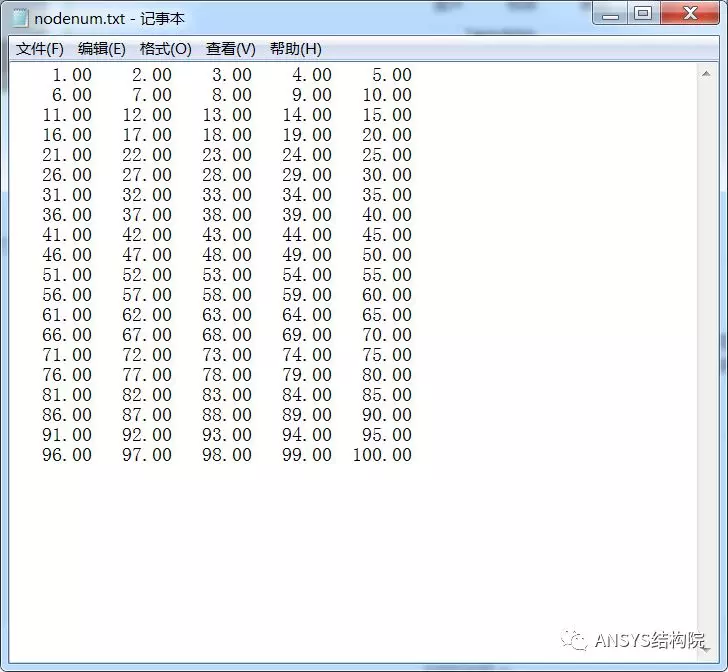Click the value 33.00
The height and width of the screenshot is (672, 728).
click(x=227, y=195)
